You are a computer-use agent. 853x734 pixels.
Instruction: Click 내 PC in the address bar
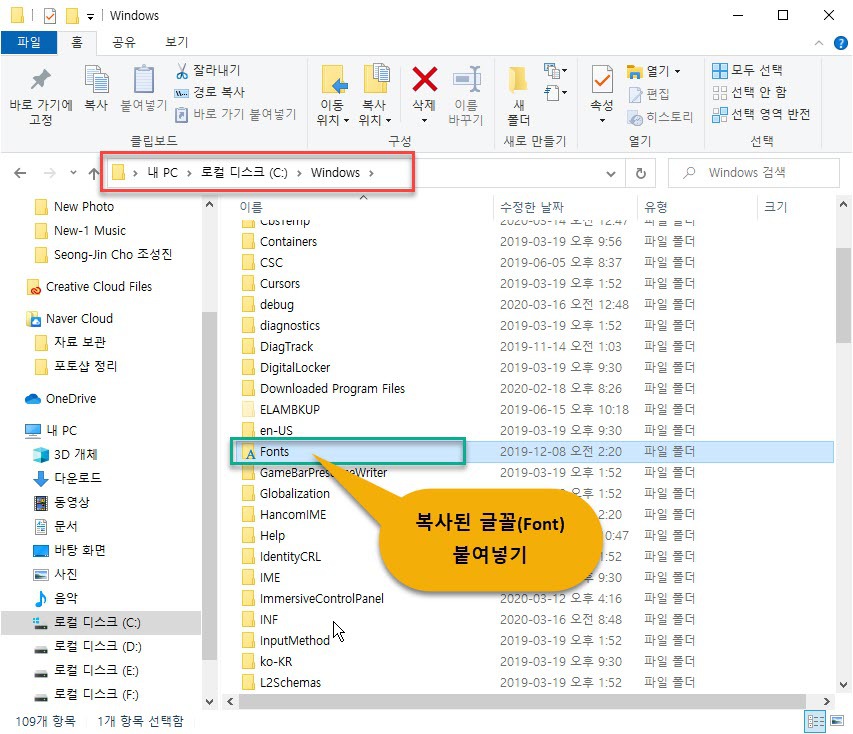tap(162, 172)
